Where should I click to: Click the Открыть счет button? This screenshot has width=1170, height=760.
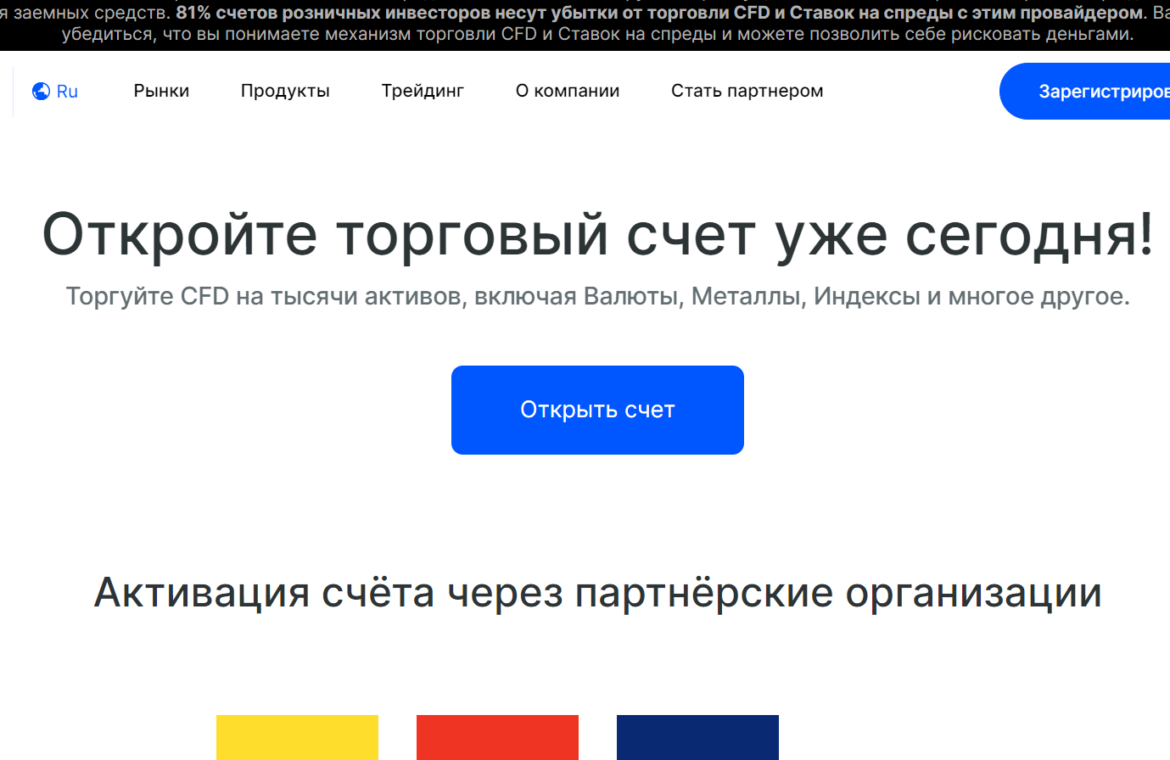coord(597,410)
